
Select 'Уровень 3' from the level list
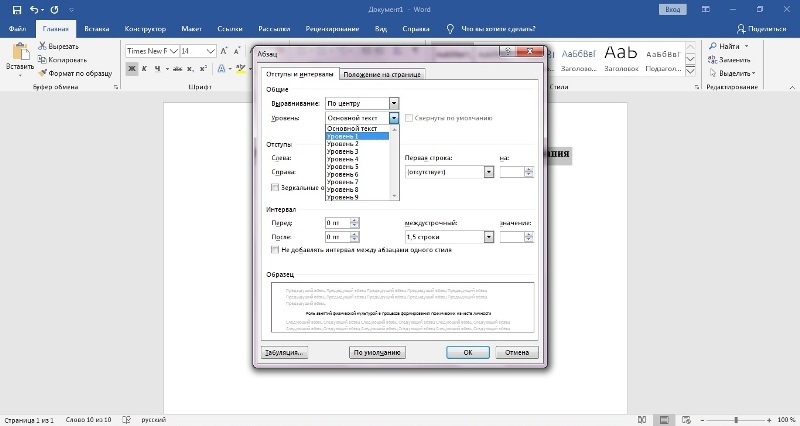(342, 151)
